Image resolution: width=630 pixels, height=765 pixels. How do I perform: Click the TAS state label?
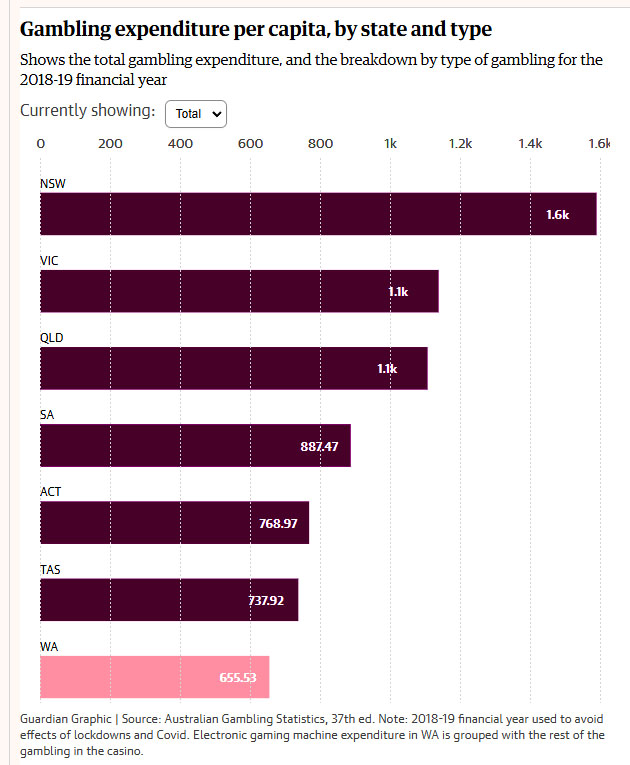click(50, 569)
